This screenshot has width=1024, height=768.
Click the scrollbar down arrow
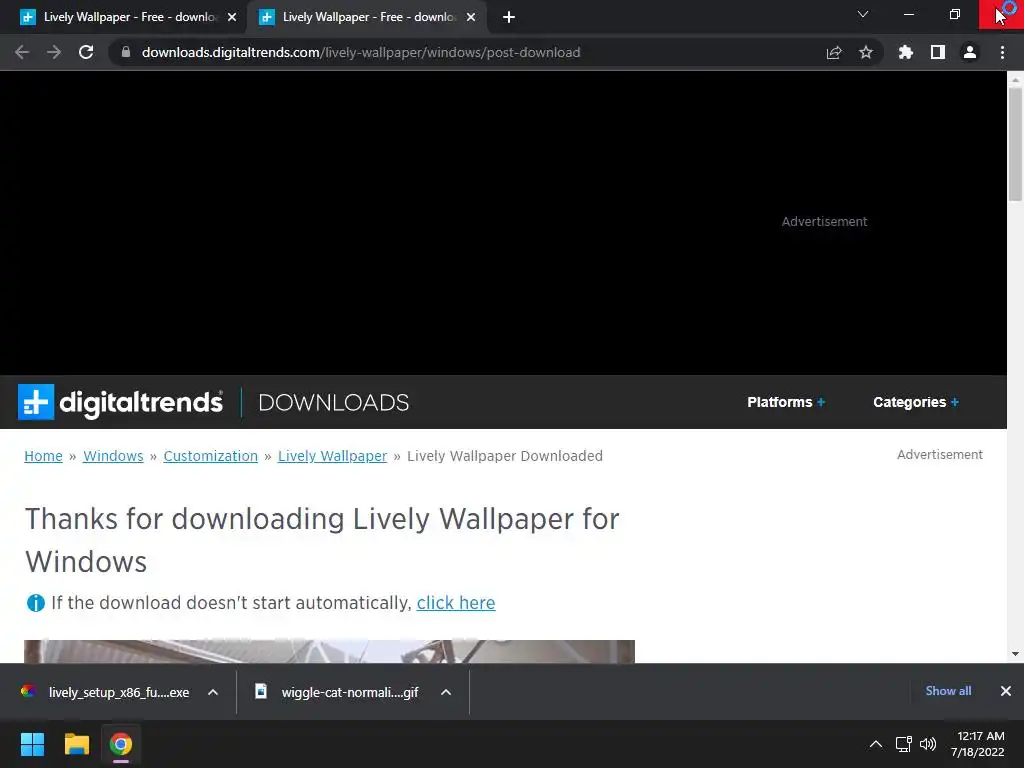pos(1015,654)
